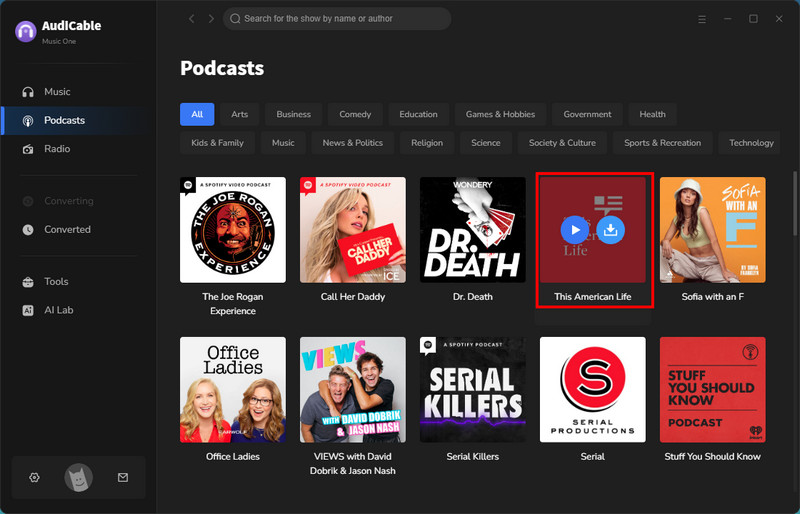The height and width of the screenshot is (514, 800).
Task: Click the user avatar icon
Action: [x=79, y=478]
